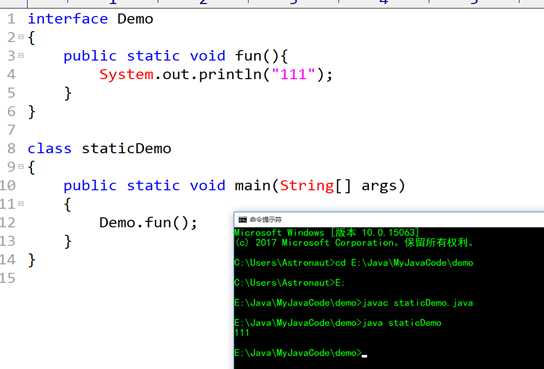Click the last console prompt with blinking cursor

coord(300,353)
